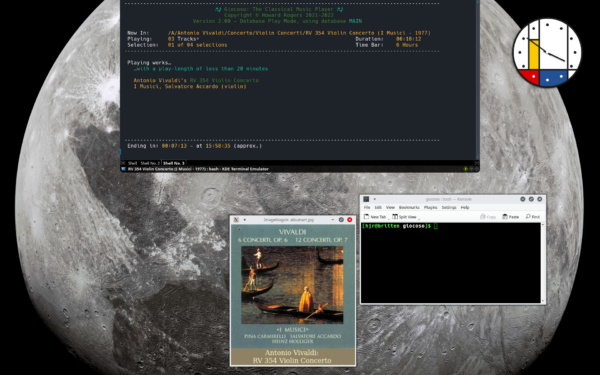Click the Paste button in Konsole toolbar
The height and width of the screenshot is (375, 600).
click(510, 217)
